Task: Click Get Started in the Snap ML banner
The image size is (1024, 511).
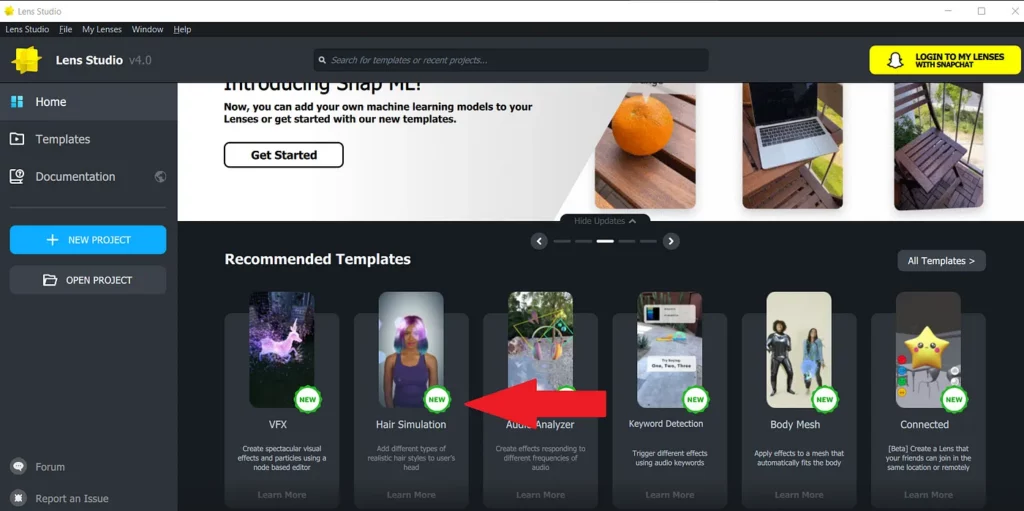Action: [x=283, y=155]
